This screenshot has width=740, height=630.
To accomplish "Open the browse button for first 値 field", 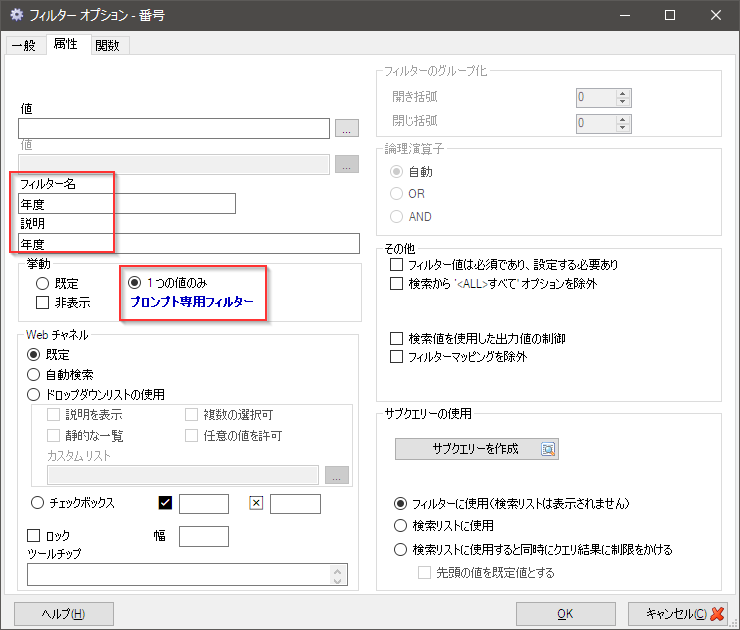I will [x=347, y=128].
